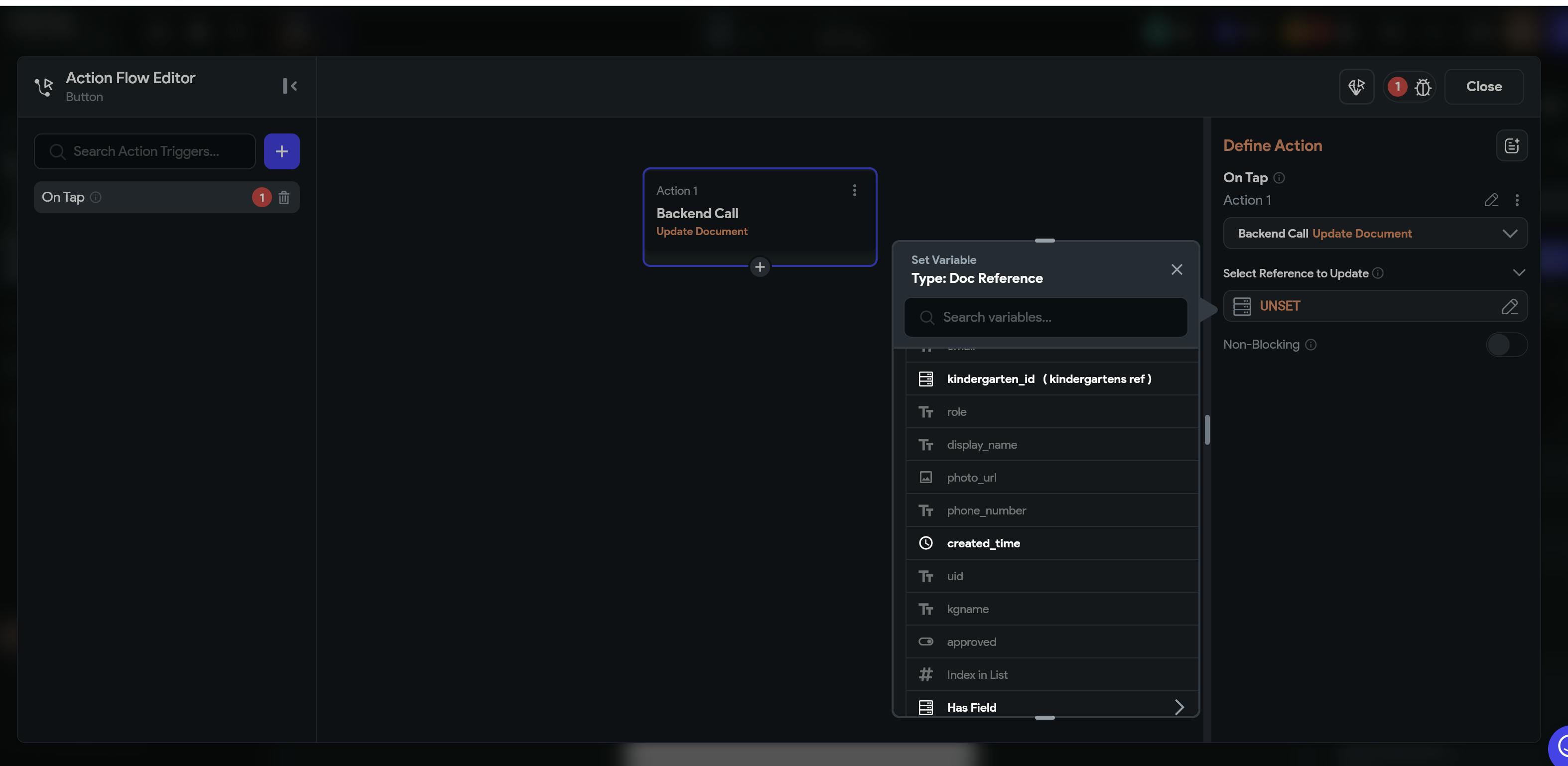Screen dimensions: 1568x766
Task: Close the Set Variable popup
Action: click(1176, 269)
